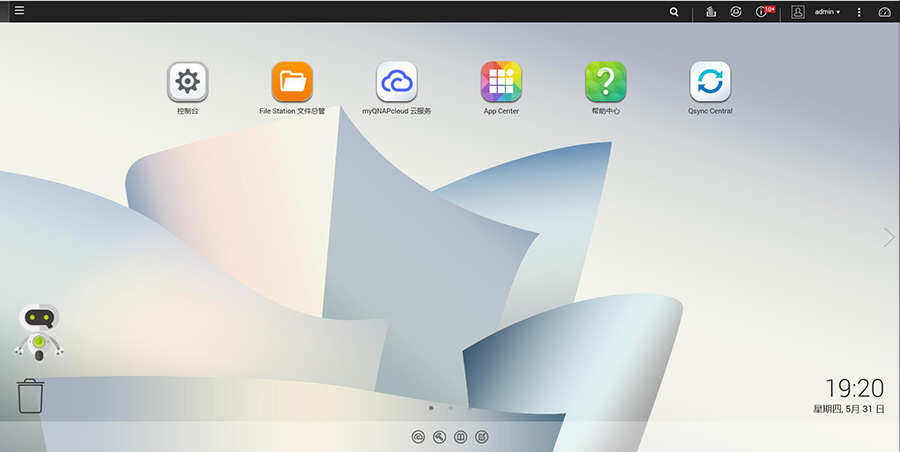
Task: Expand the admin user dropdown
Action: pyautogui.click(x=827, y=12)
